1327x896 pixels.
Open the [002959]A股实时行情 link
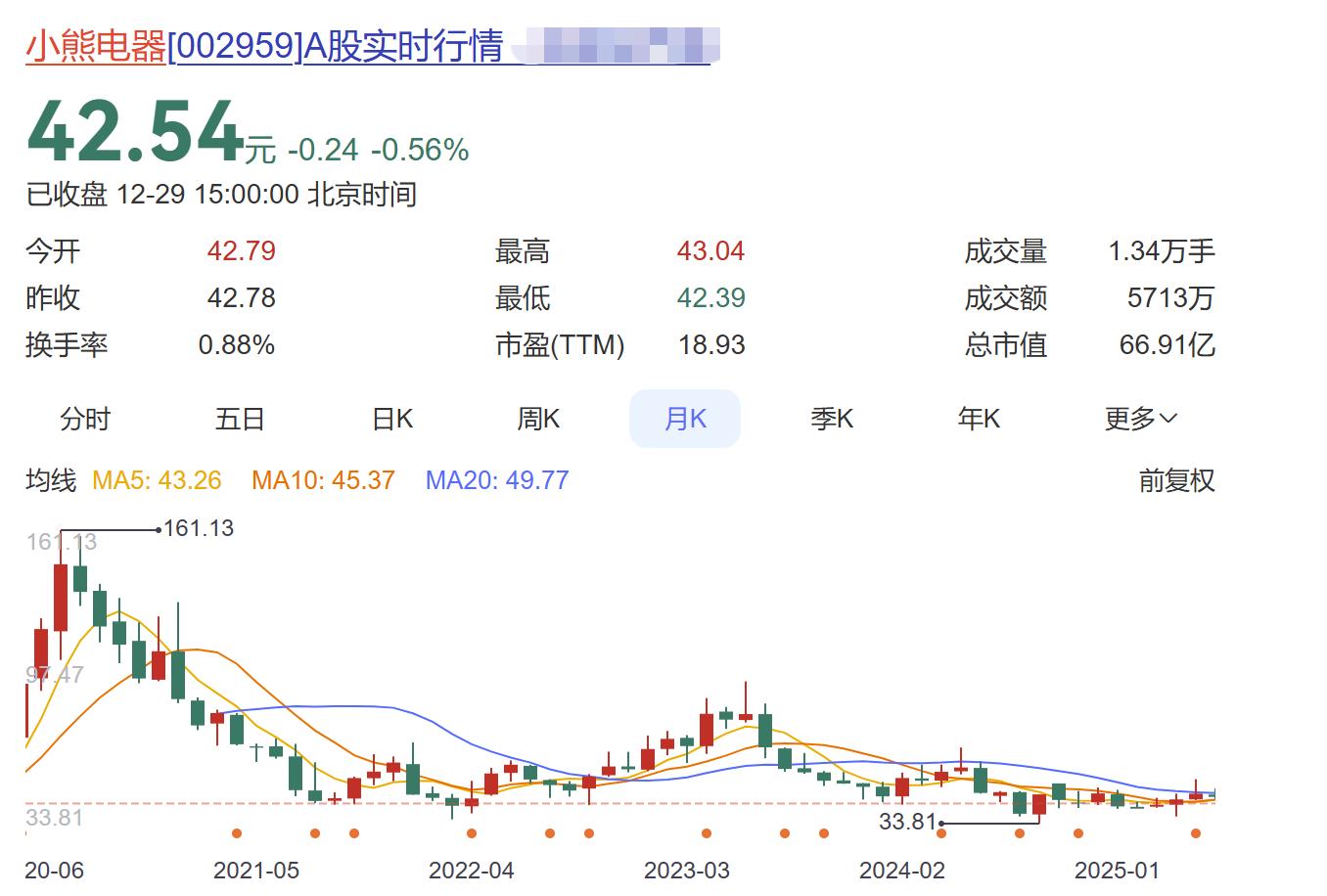(x=335, y=46)
